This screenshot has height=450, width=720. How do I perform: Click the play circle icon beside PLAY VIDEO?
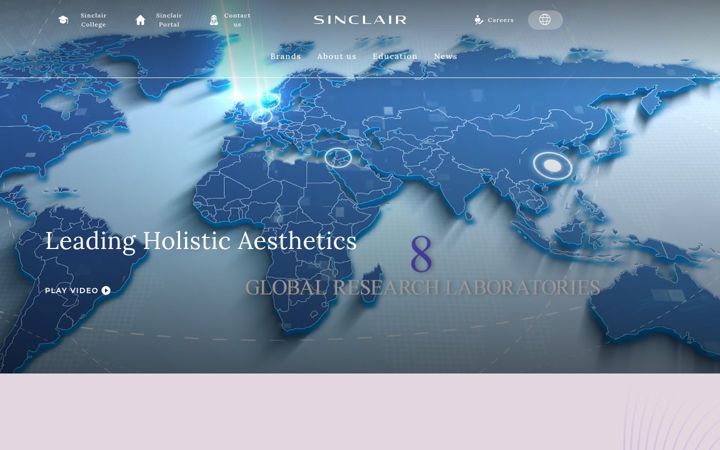[x=106, y=290]
